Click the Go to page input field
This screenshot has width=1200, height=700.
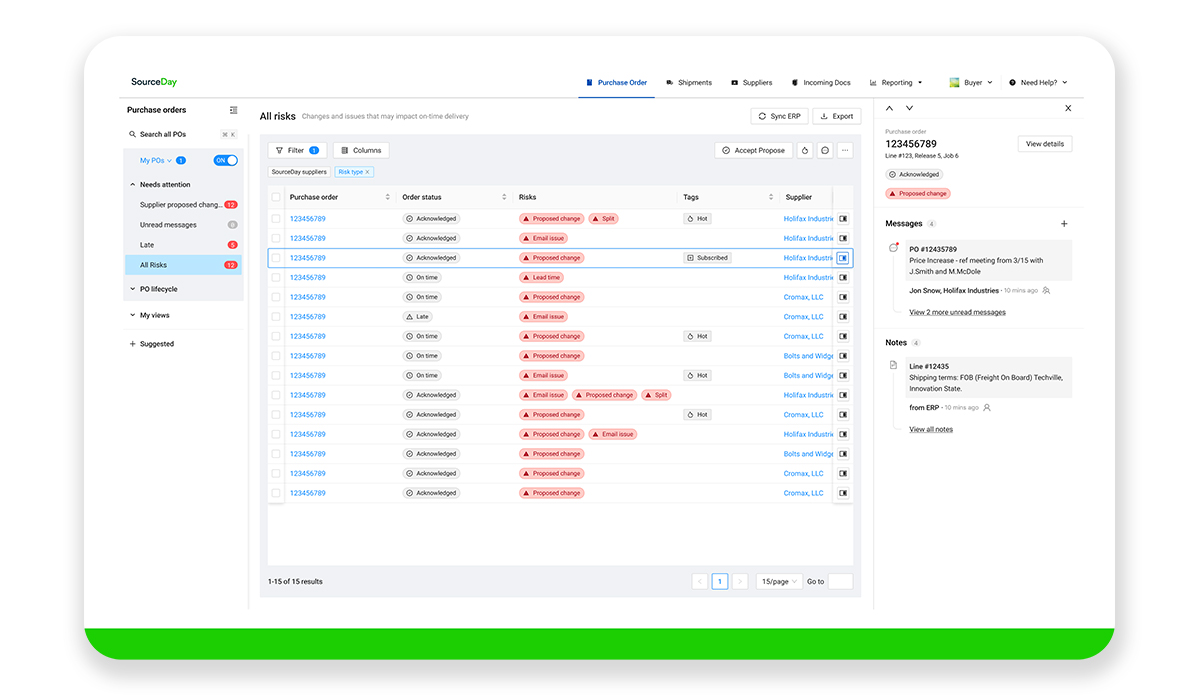click(840, 581)
